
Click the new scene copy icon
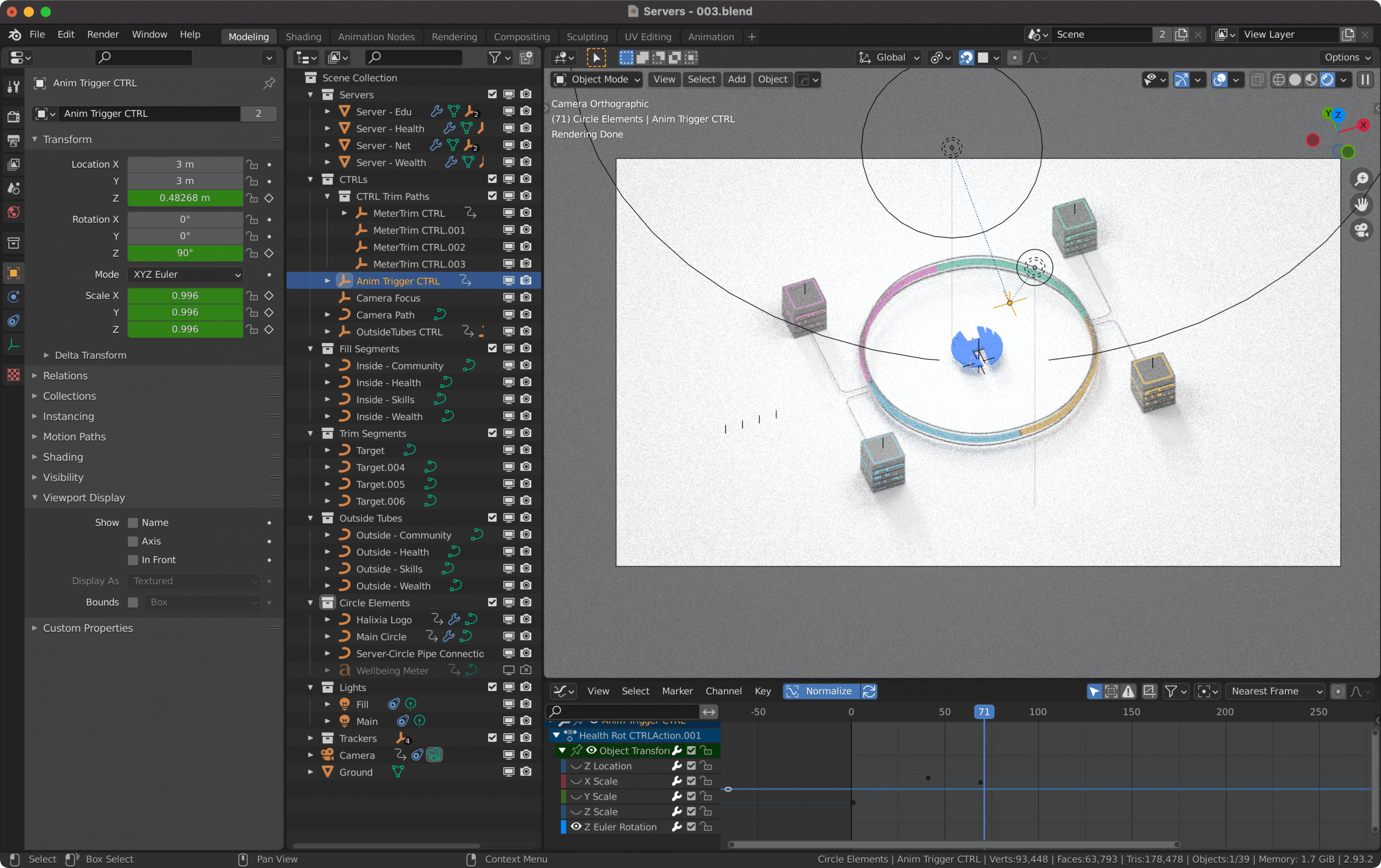(x=1181, y=35)
